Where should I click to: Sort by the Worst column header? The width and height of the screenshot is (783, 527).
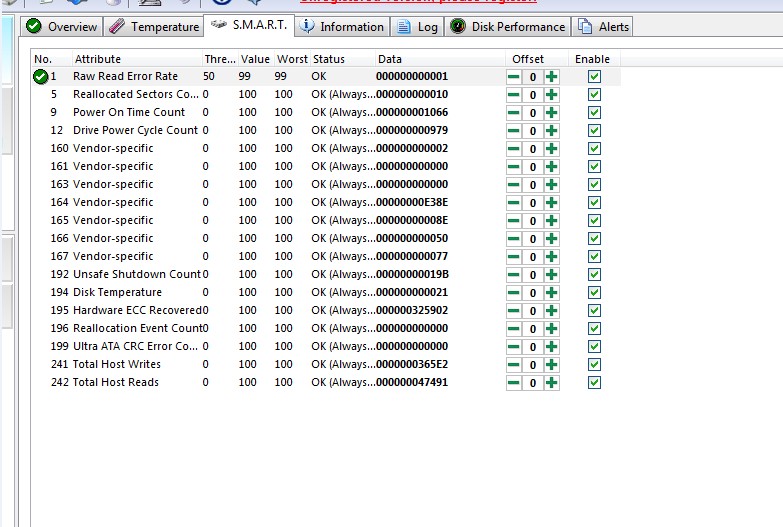pyautogui.click(x=292, y=59)
